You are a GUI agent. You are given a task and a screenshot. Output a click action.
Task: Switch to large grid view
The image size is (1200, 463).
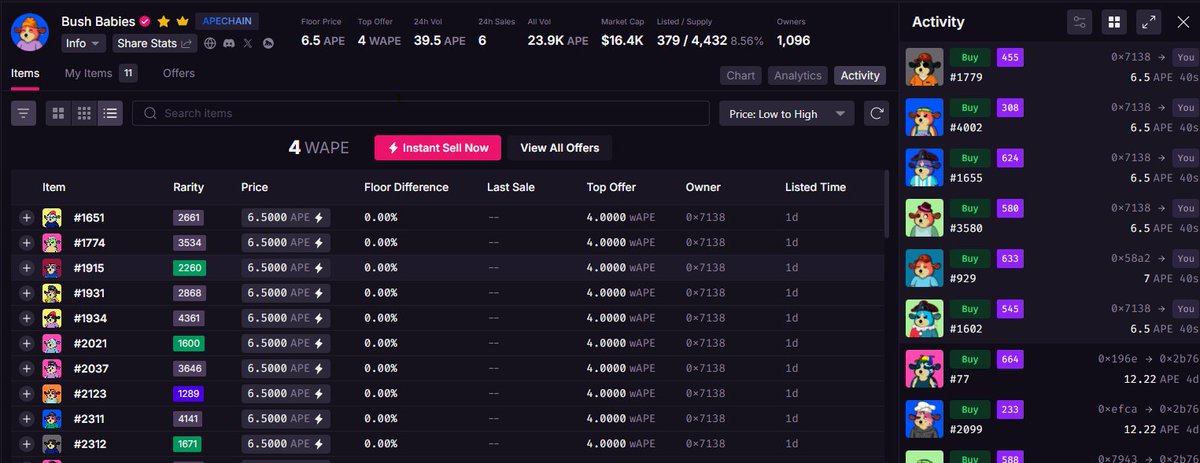click(58, 113)
